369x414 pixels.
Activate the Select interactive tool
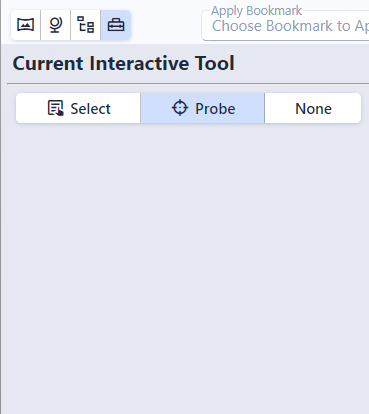78,108
